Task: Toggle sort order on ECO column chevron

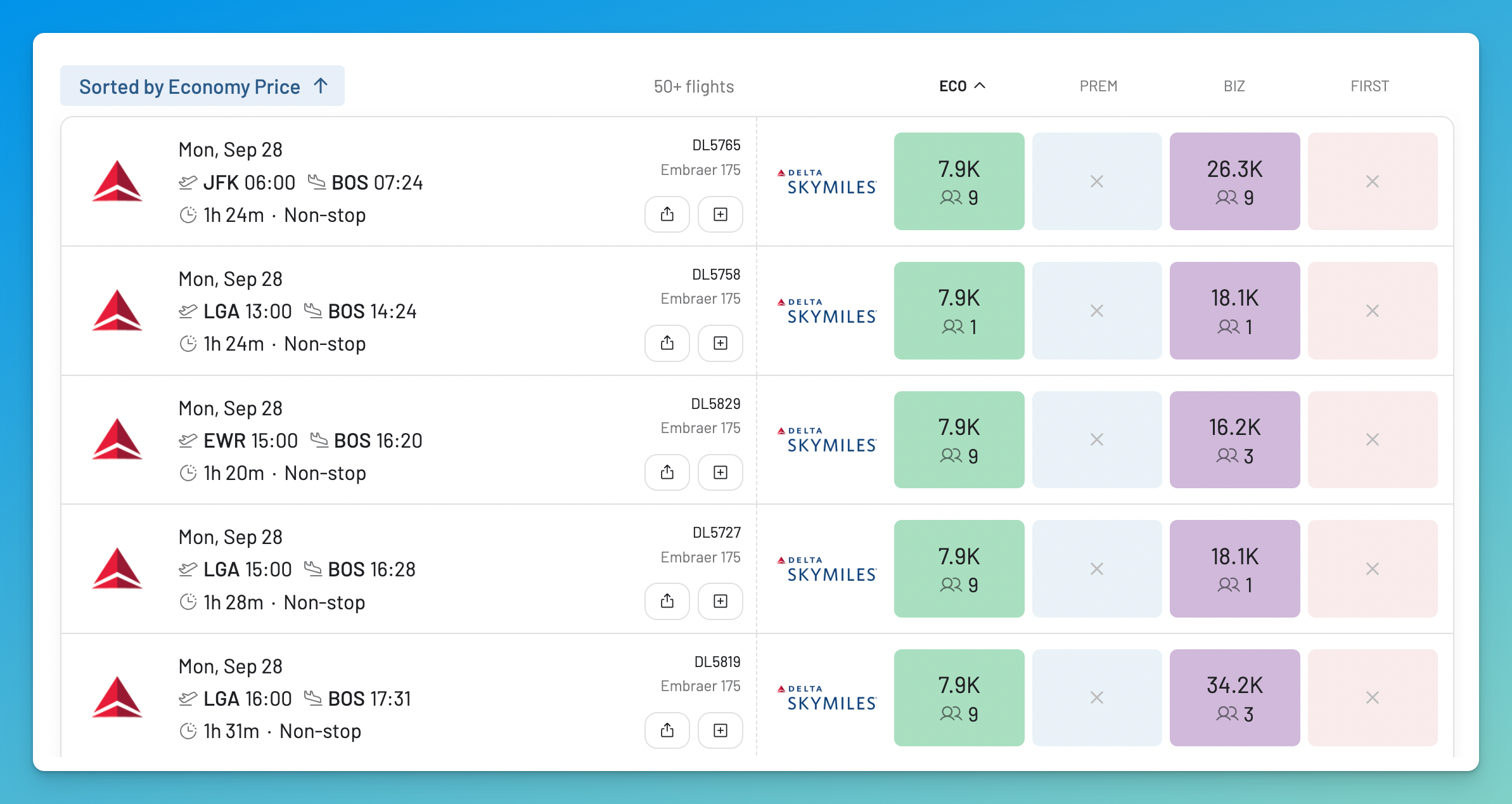Action: 980,86
